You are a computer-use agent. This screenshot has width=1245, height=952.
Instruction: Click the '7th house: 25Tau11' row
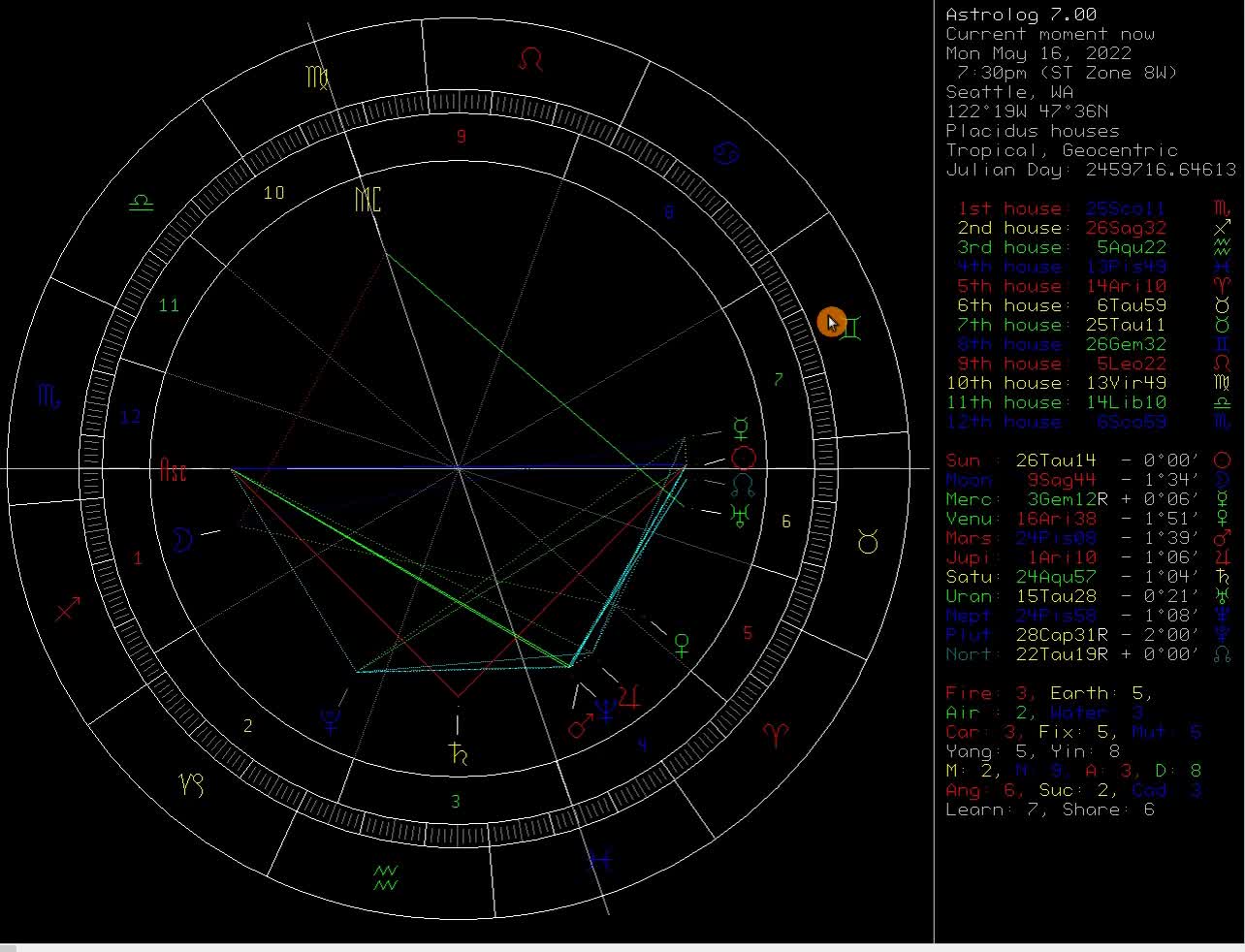click(x=1094, y=325)
